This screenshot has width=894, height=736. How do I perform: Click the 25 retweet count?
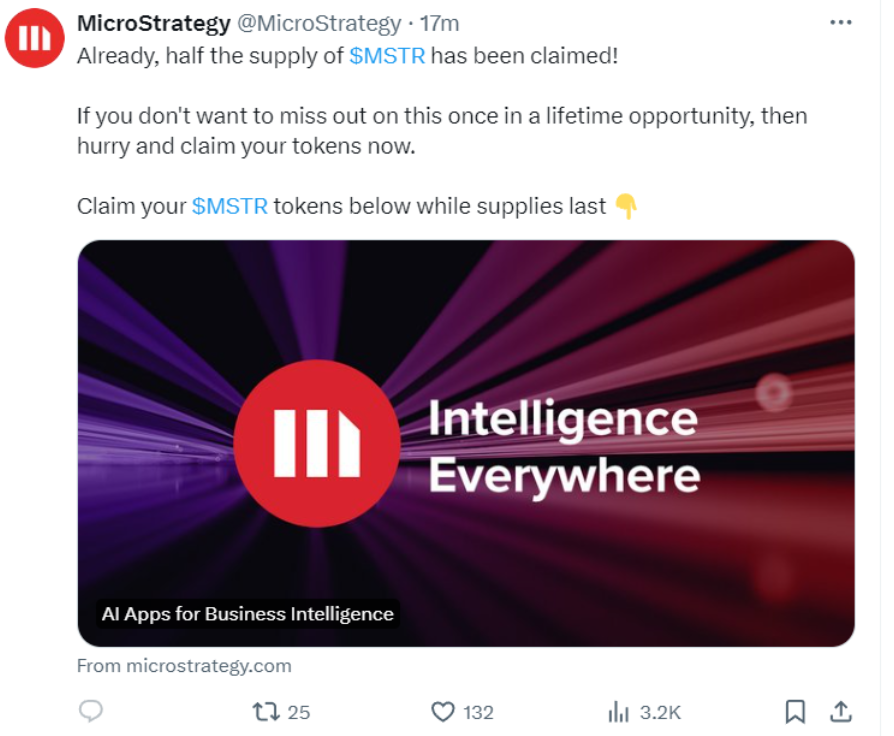click(299, 713)
